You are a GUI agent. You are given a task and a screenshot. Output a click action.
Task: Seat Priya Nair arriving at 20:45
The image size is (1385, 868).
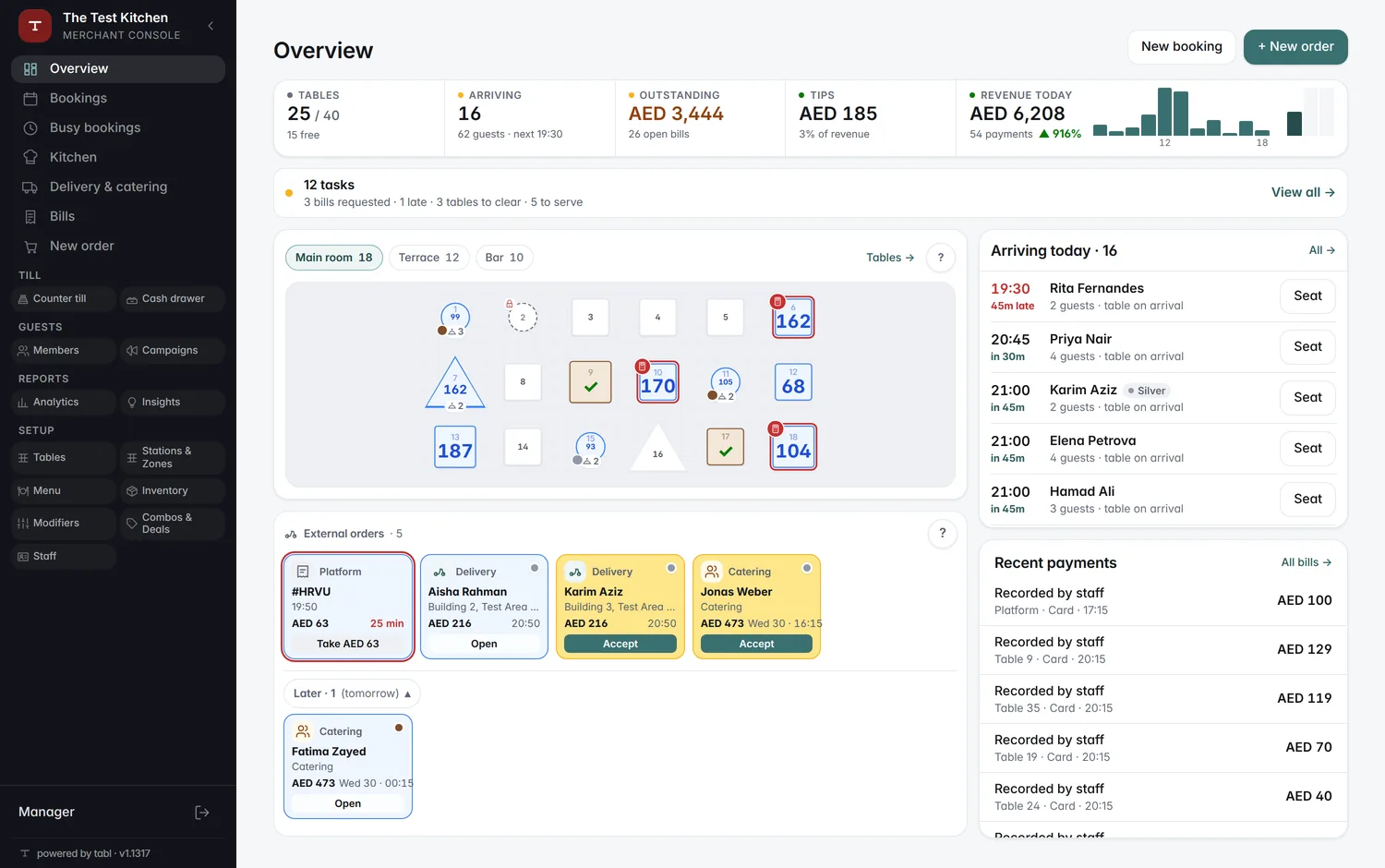point(1307,347)
